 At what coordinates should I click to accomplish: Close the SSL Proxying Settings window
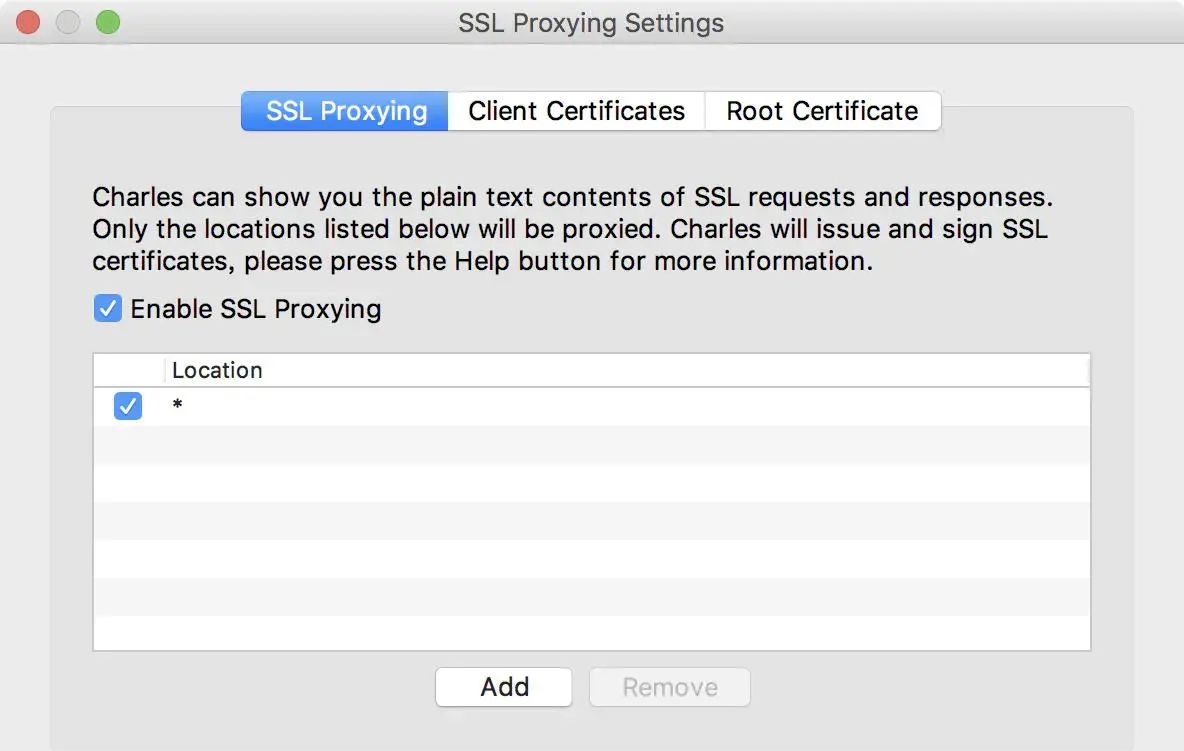point(28,22)
